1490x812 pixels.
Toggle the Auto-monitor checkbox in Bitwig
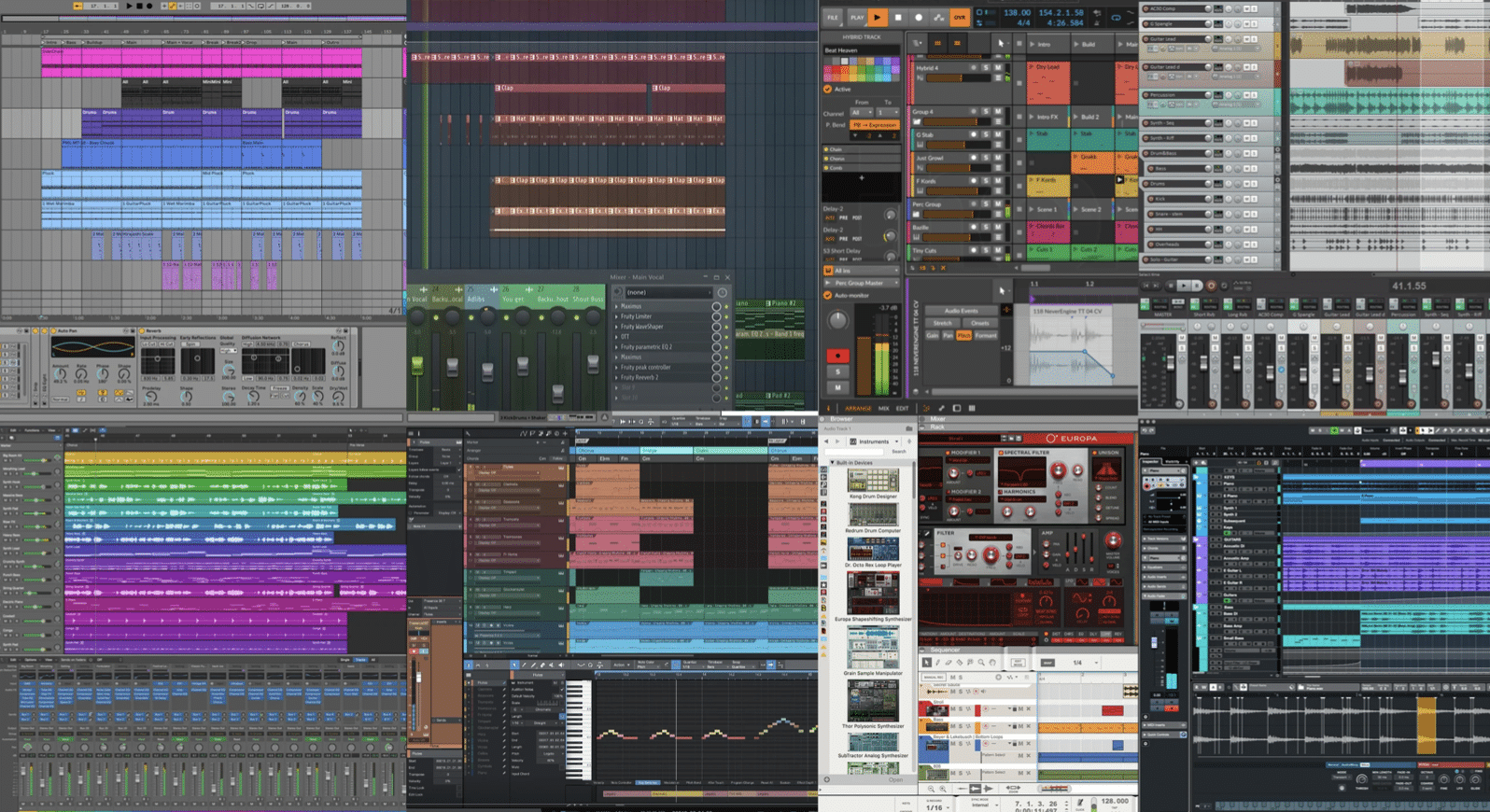pos(827,295)
